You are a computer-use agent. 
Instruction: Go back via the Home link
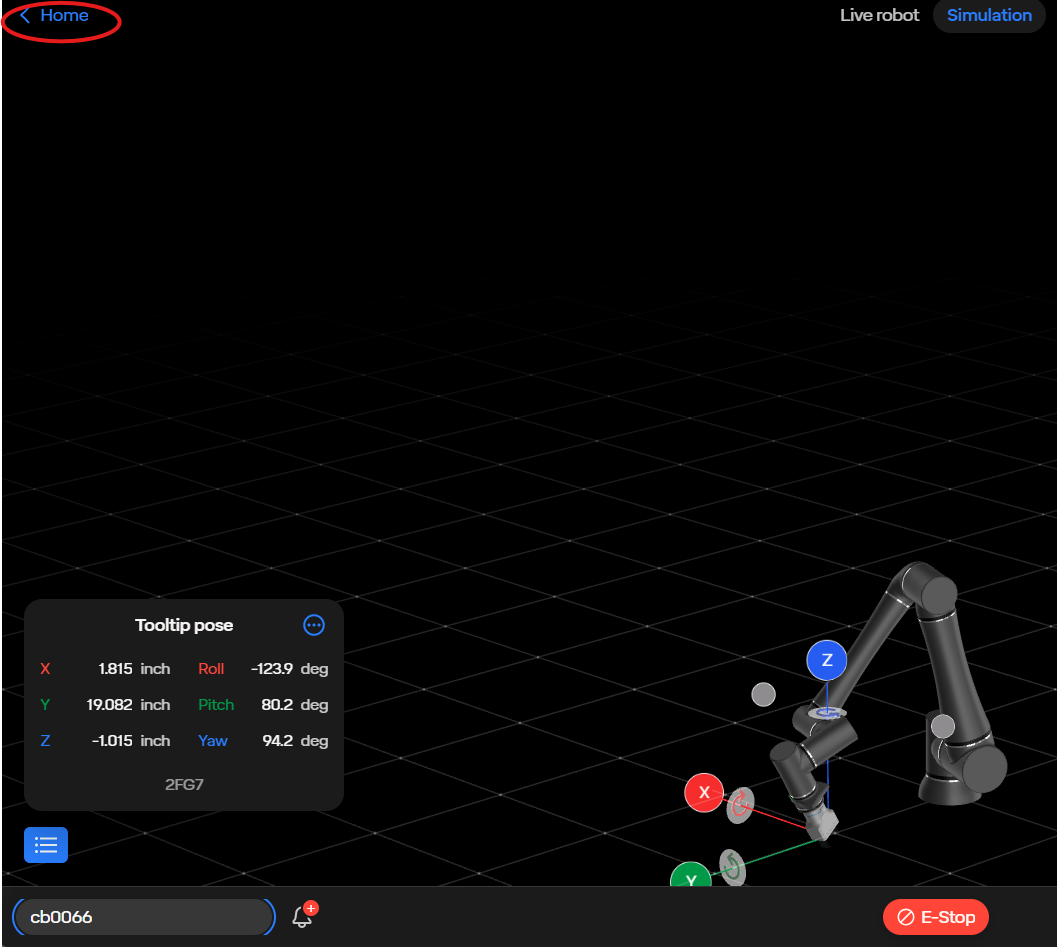55,16
